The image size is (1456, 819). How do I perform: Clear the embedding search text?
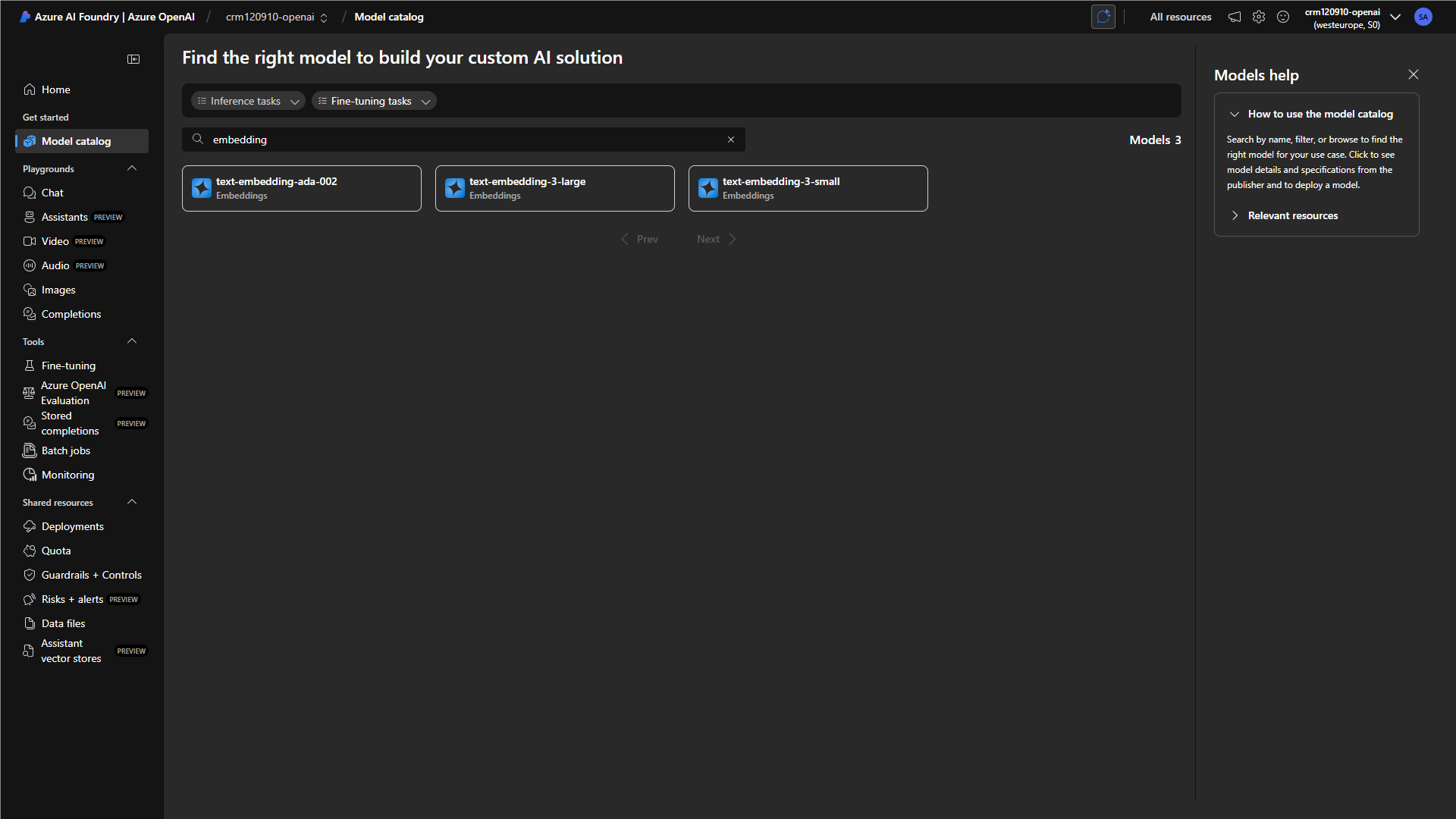click(x=731, y=140)
